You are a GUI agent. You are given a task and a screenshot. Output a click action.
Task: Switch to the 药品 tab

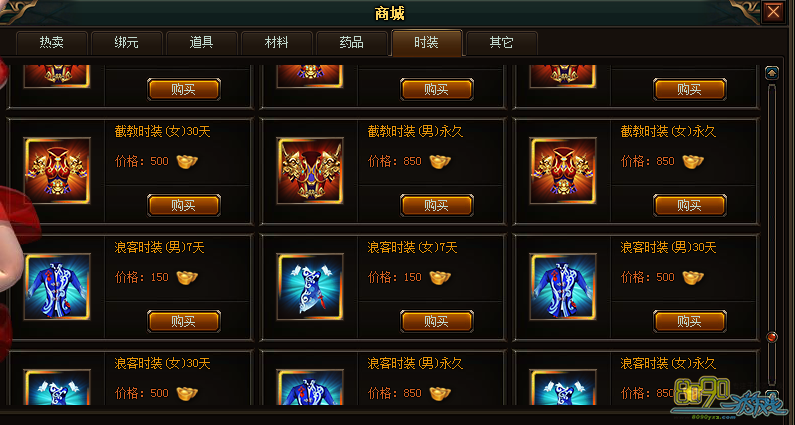pos(351,43)
